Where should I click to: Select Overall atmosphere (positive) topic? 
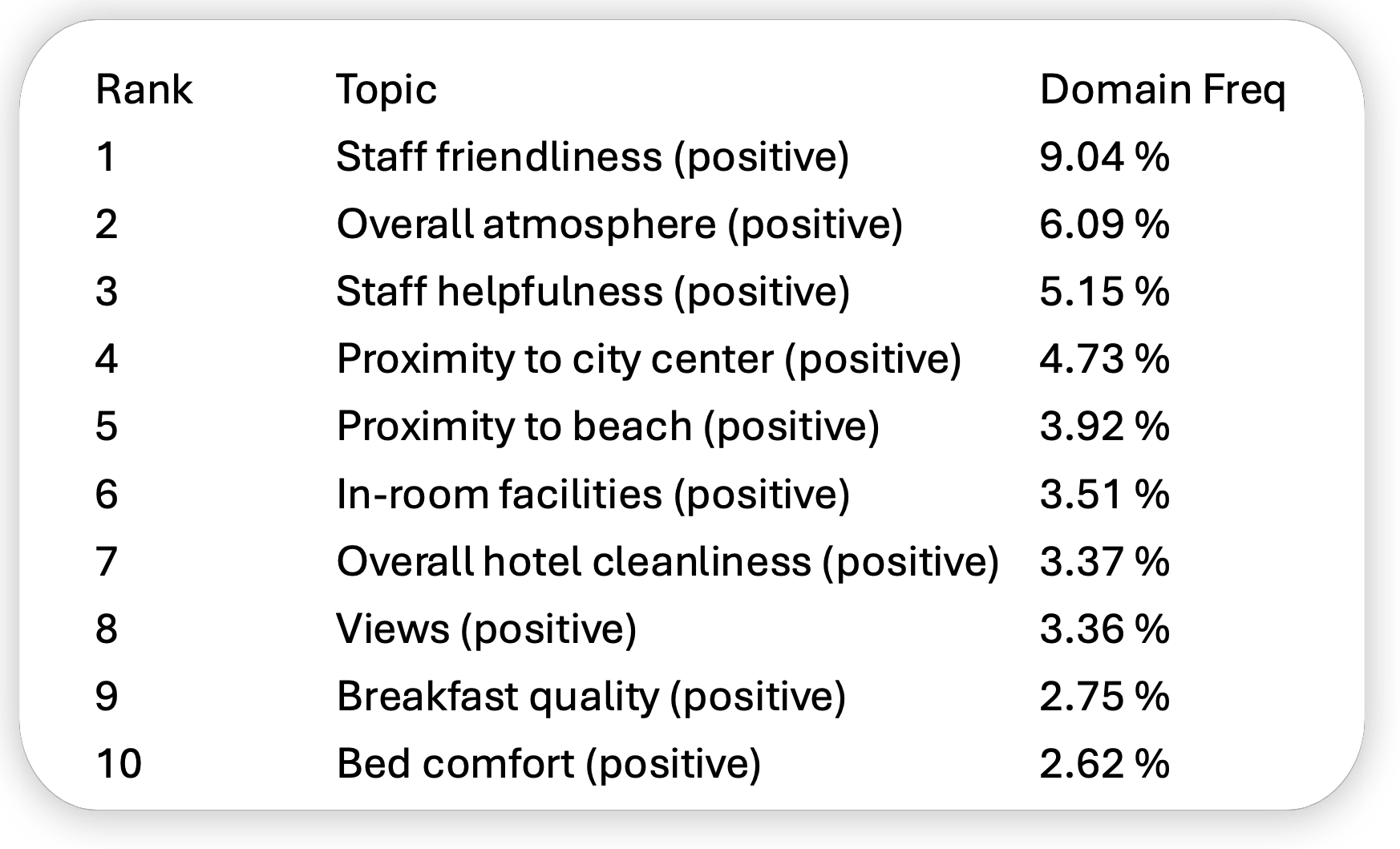click(619, 224)
